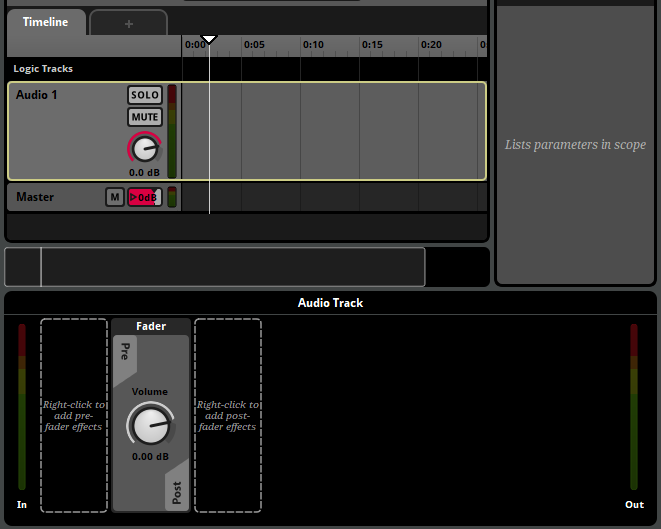Click the timeline playhead marker

[x=209, y=40]
